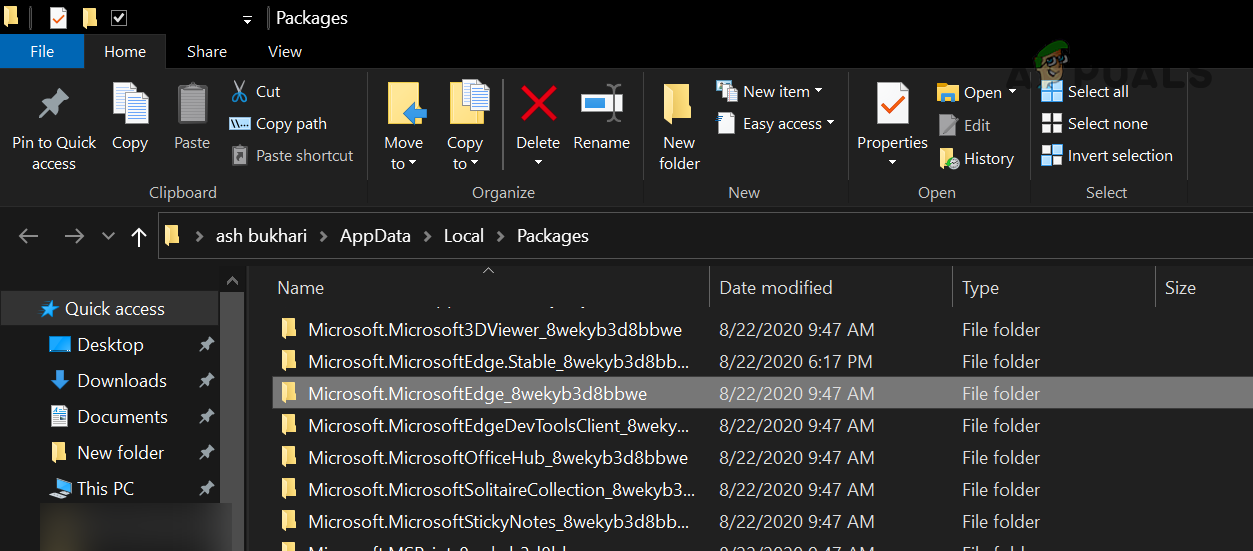Toggle the Desktop pin in Quick access

(x=206, y=345)
